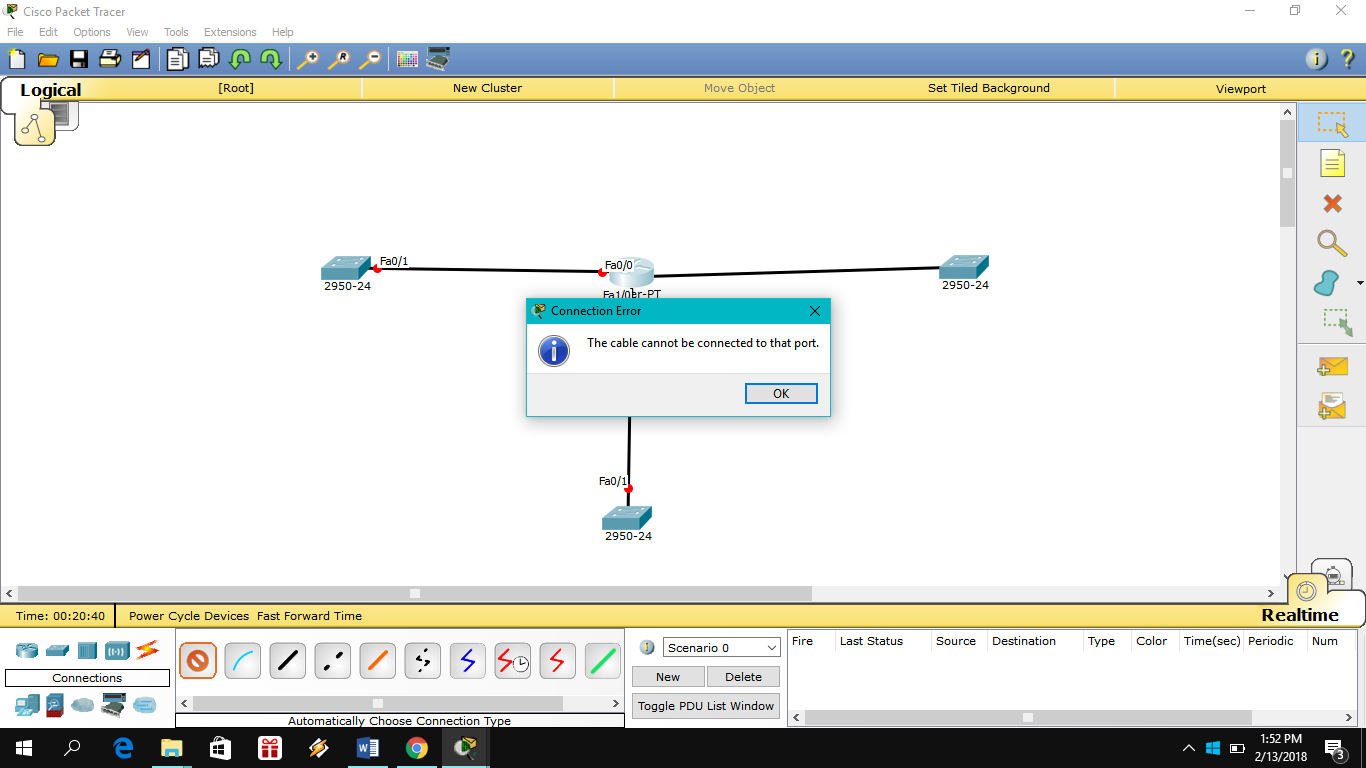The height and width of the screenshot is (768, 1366).
Task: Pick the light blue Console cable
Action: pyautogui.click(x=242, y=660)
